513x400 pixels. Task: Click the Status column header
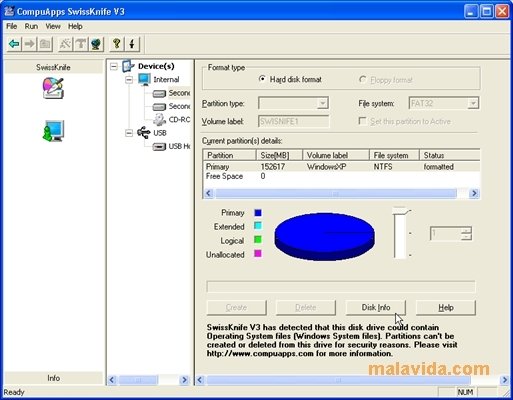449,155
